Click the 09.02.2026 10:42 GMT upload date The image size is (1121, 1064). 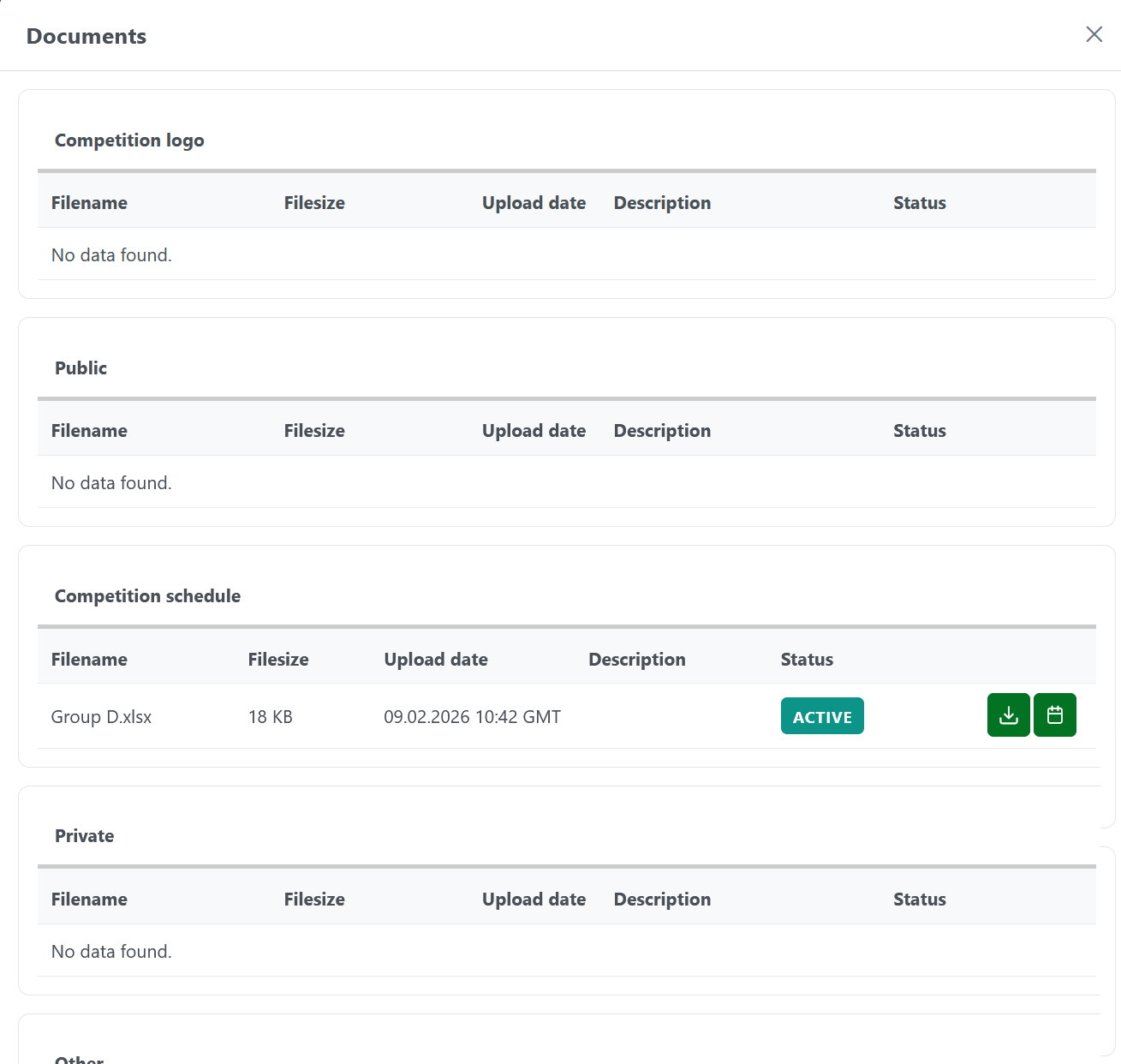[x=472, y=717]
